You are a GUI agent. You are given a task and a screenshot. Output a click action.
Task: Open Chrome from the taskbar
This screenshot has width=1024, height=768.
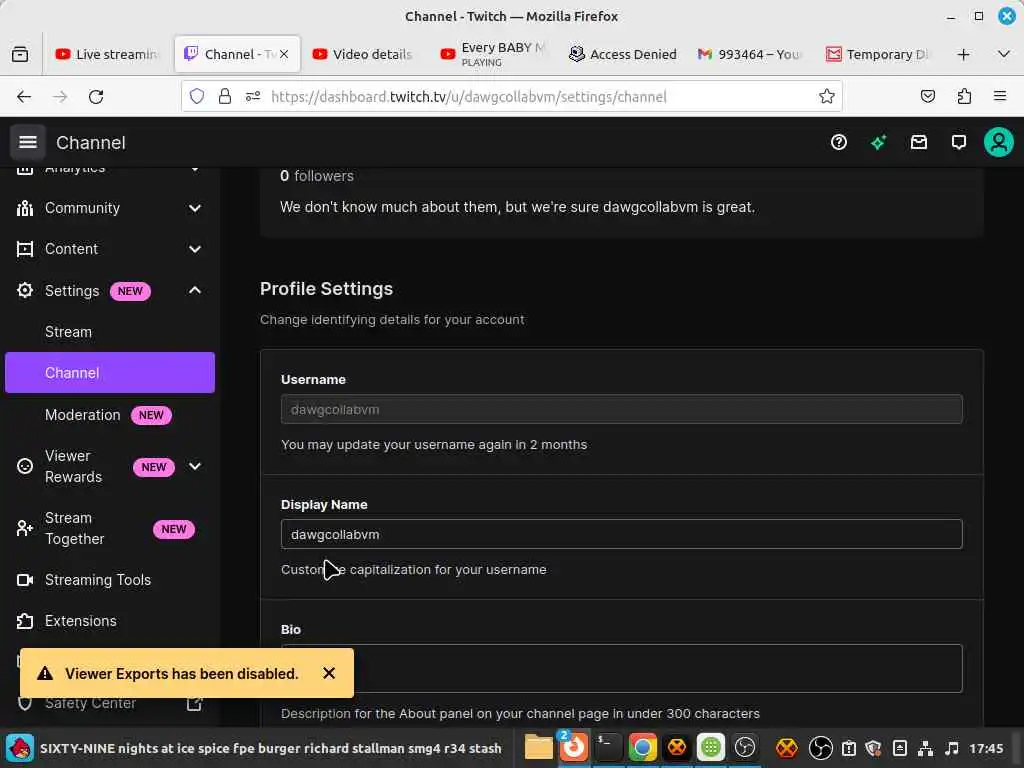(x=642, y=747)
